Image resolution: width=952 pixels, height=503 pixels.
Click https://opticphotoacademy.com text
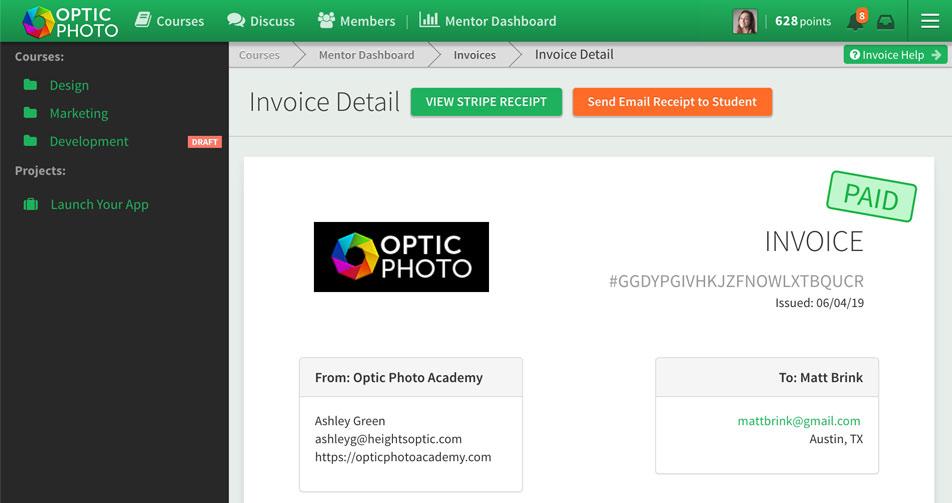(x=403, y=457)
